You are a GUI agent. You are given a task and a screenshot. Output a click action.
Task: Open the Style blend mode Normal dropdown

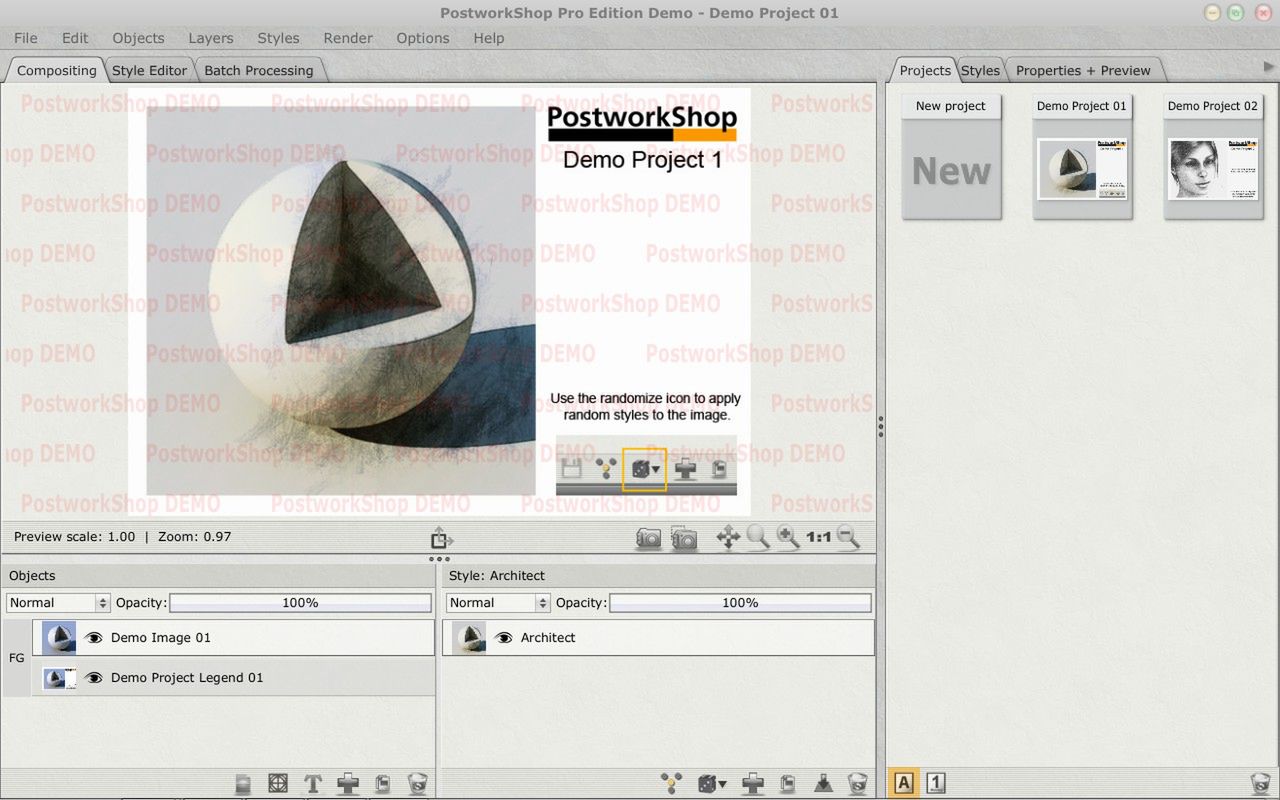[498, 603]
